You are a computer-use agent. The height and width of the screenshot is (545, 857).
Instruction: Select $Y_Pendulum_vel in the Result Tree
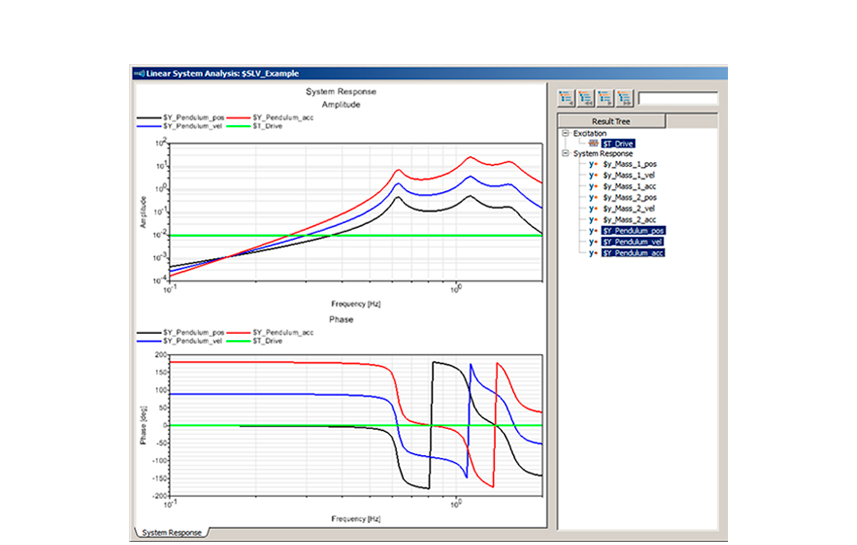pos(632,242)
